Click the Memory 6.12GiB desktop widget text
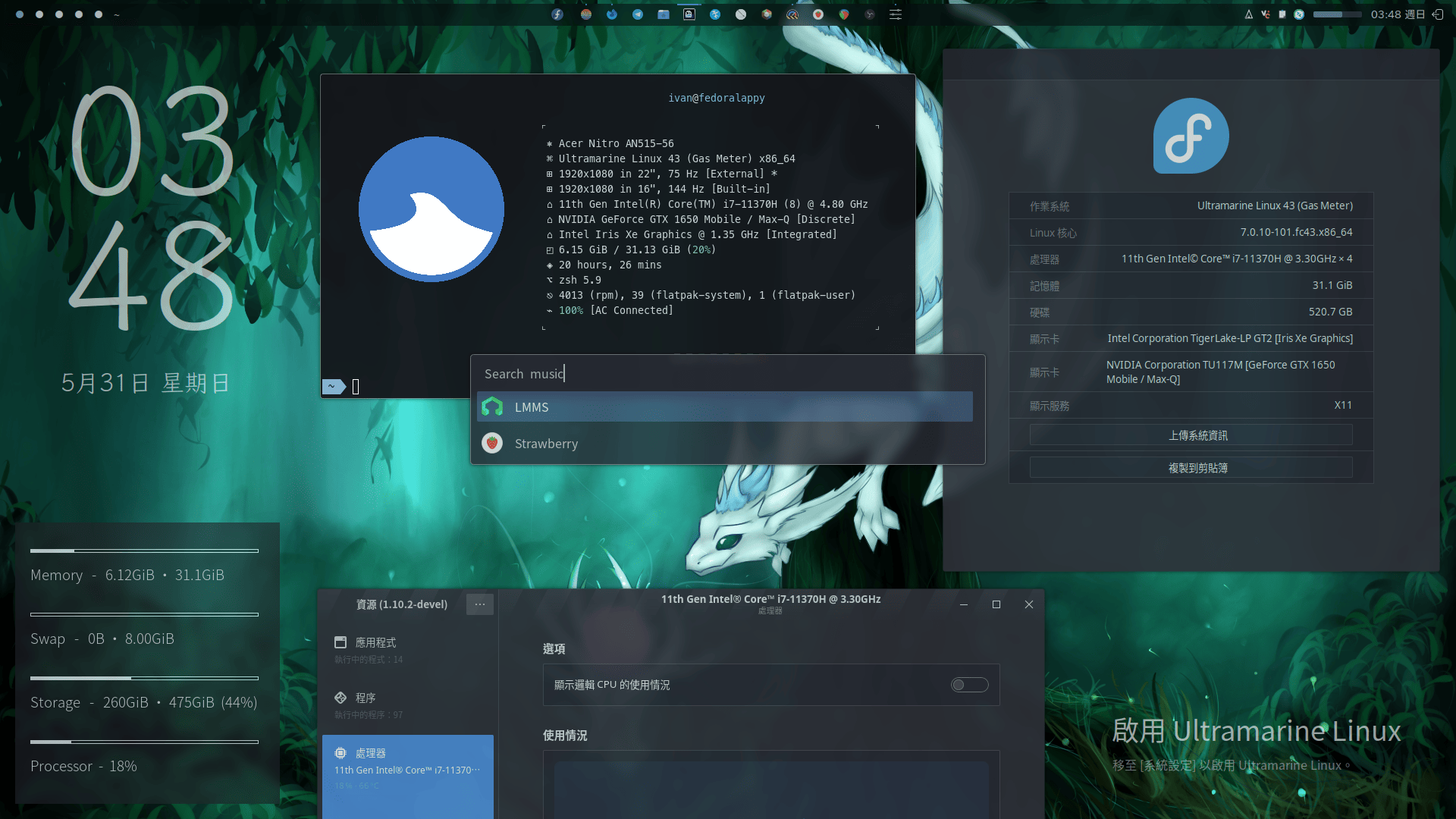 (x=127, y=575)
